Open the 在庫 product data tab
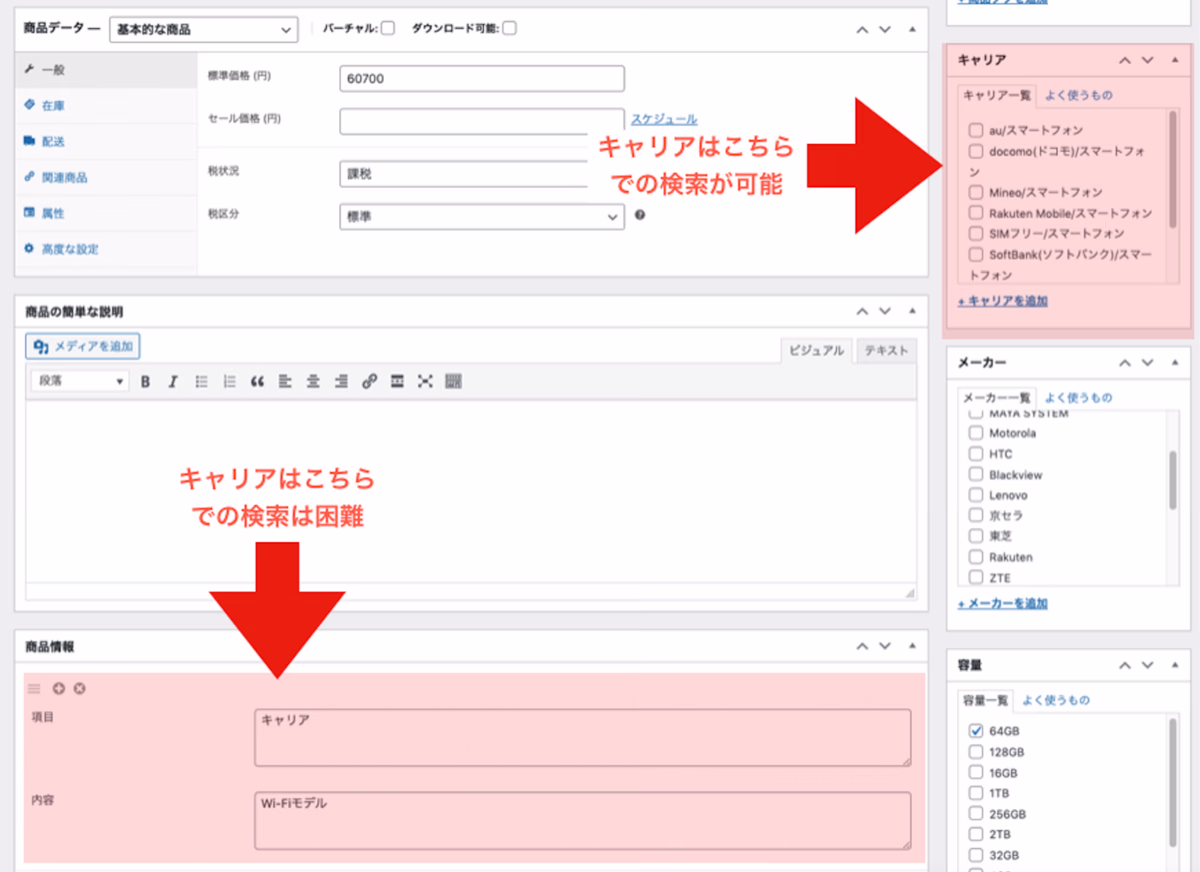Image resolution: width=1200 pixels, height=872 pixels. coord(106,106)
